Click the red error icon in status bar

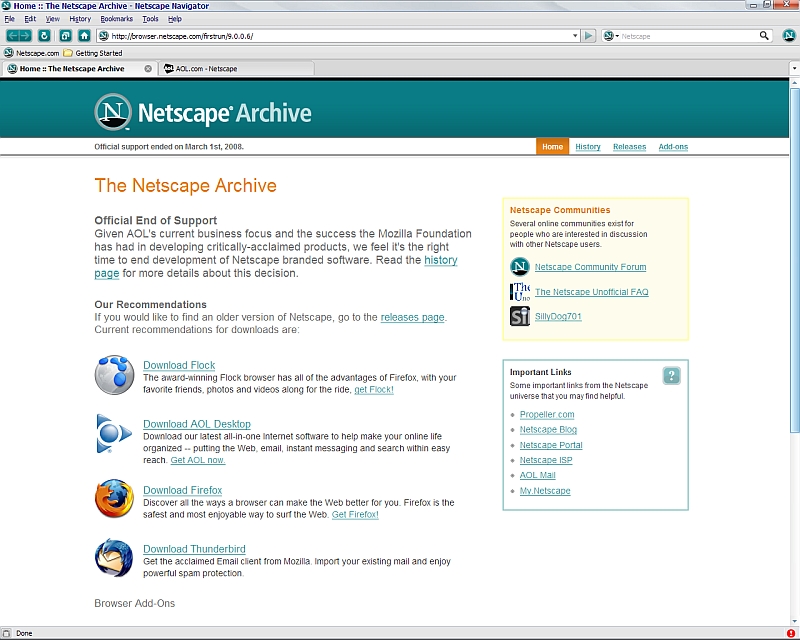791,633
